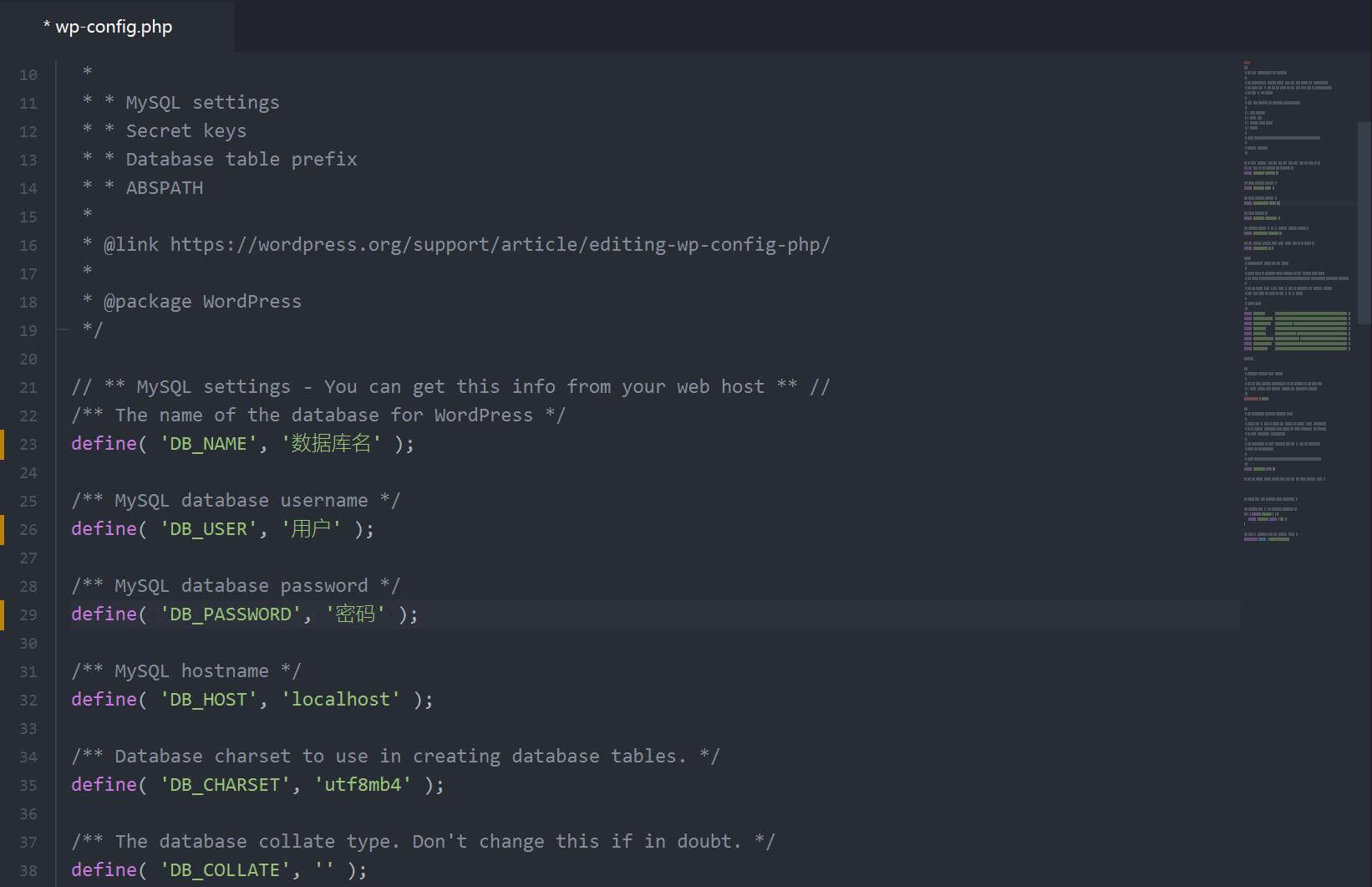
Task: Click the 'utf8mb4' charset value
Action: tap(362, 785)
